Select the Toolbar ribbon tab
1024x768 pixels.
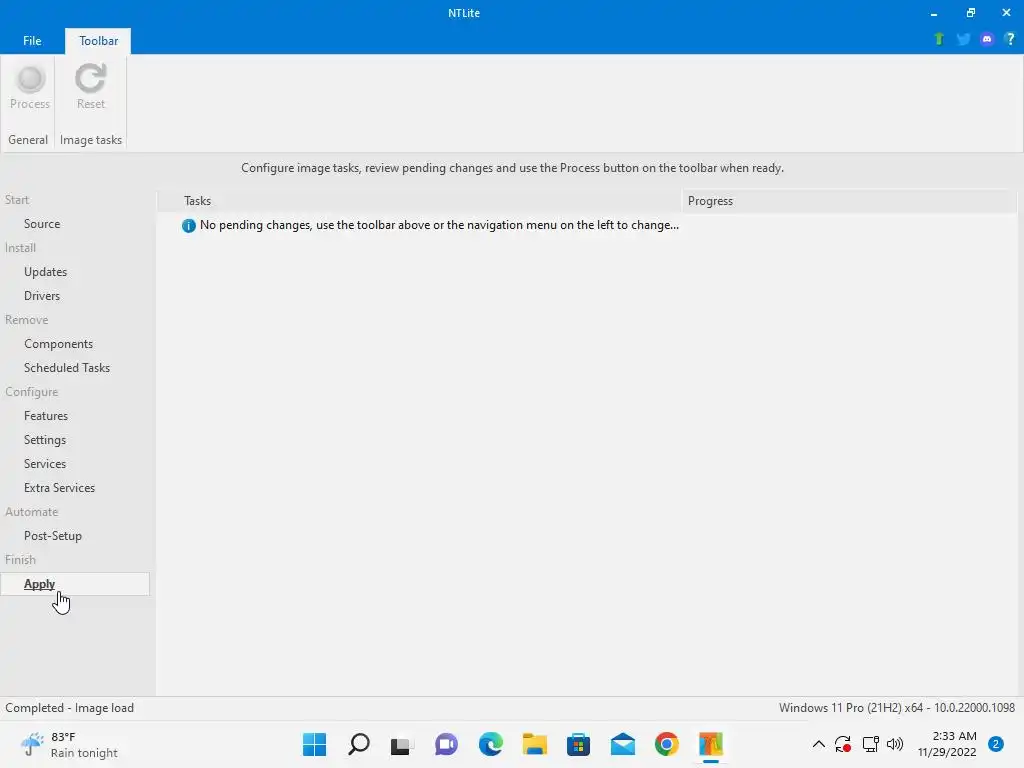(x=98, y=40)
